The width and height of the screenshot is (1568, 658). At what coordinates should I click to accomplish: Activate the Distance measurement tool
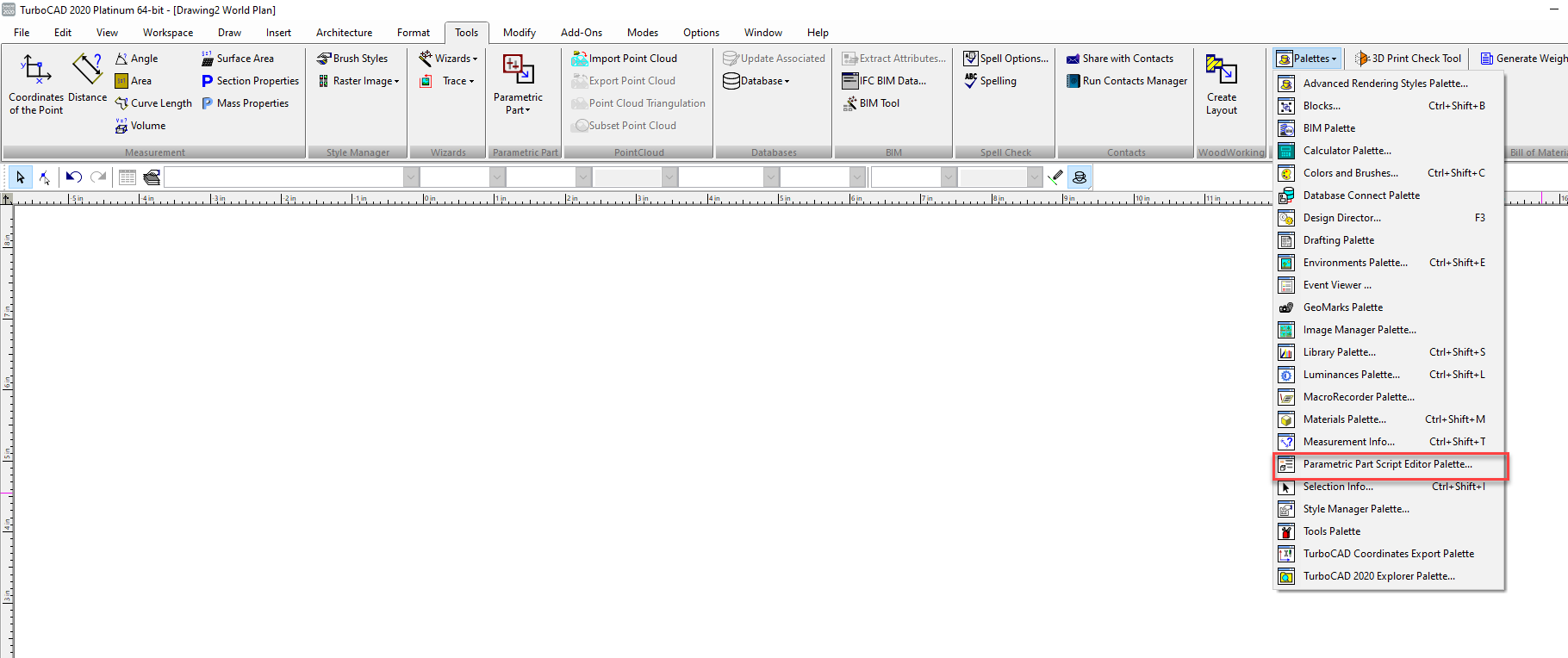pos(87,79)
